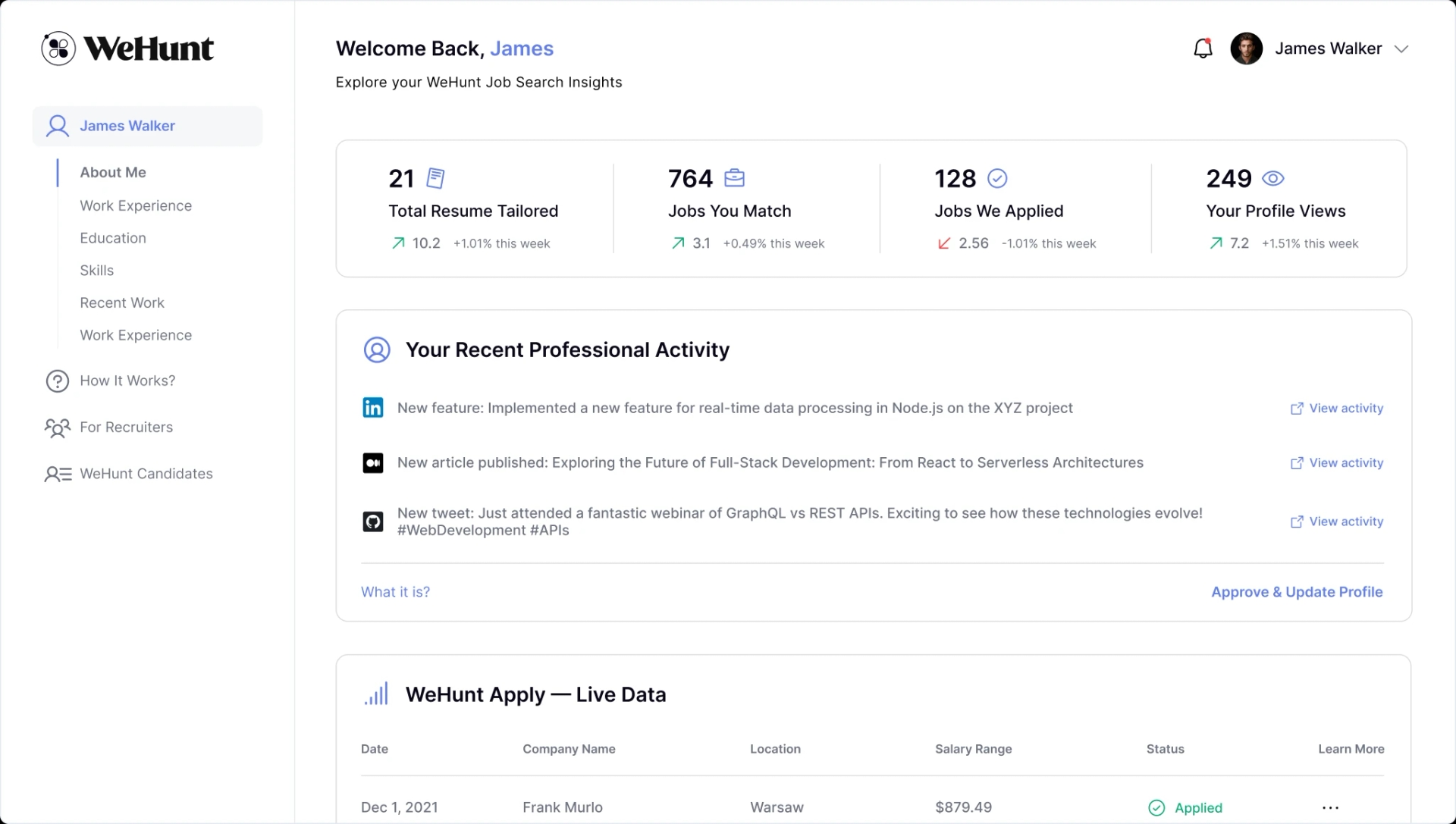Click Your Profile Views label
The height and width of the screenshot is (824, 1456).
coord(1276,211)
